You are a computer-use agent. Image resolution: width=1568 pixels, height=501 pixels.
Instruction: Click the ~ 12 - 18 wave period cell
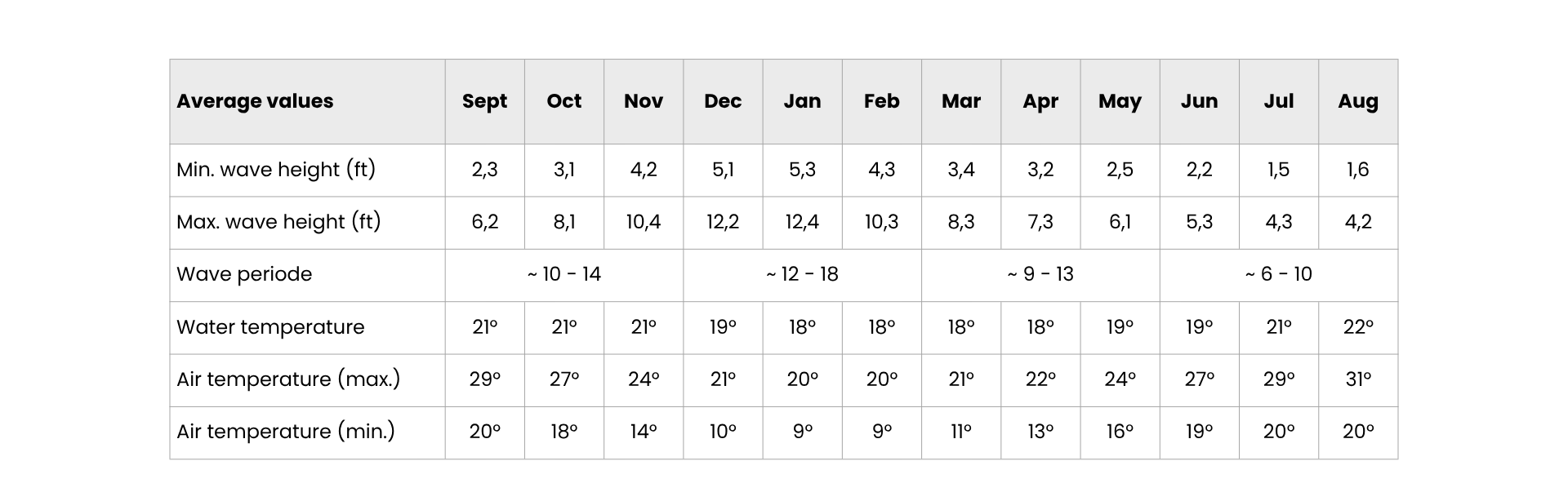tap(802, 274)
